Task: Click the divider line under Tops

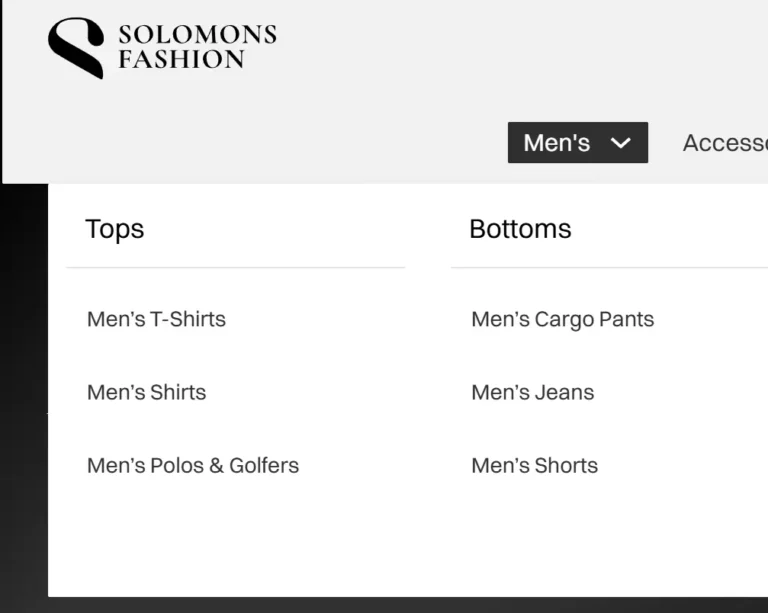Action: [235, 267]
